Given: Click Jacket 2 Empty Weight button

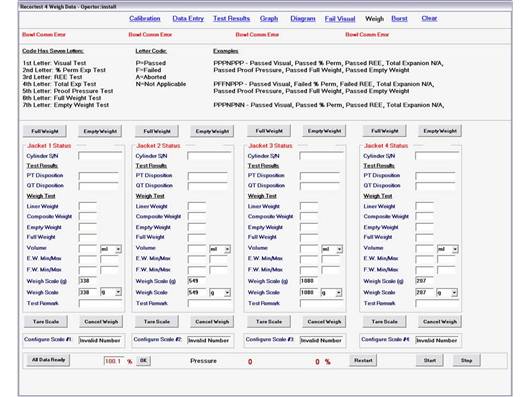Looking at the screenshot, I should click(212, 131).
